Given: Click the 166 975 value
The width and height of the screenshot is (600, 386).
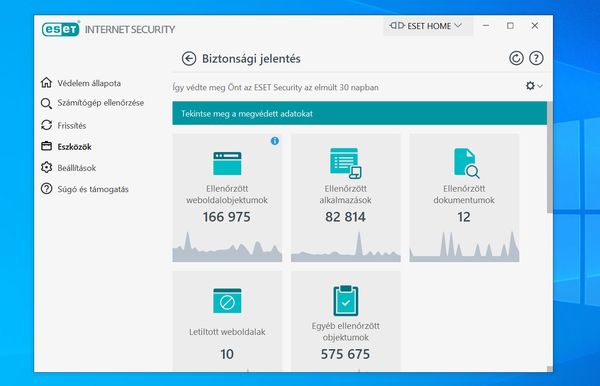Looking at the screenshot, I should 227,217.
